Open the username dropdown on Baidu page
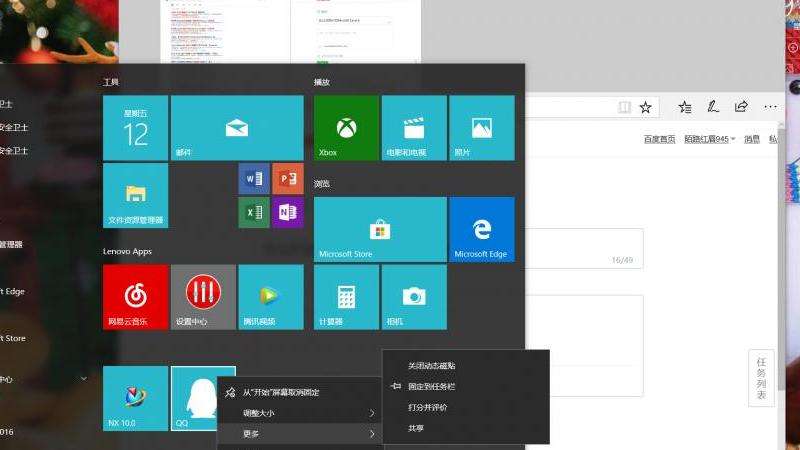The height and width of the screenshot is (450, 800). click(709, 139)
